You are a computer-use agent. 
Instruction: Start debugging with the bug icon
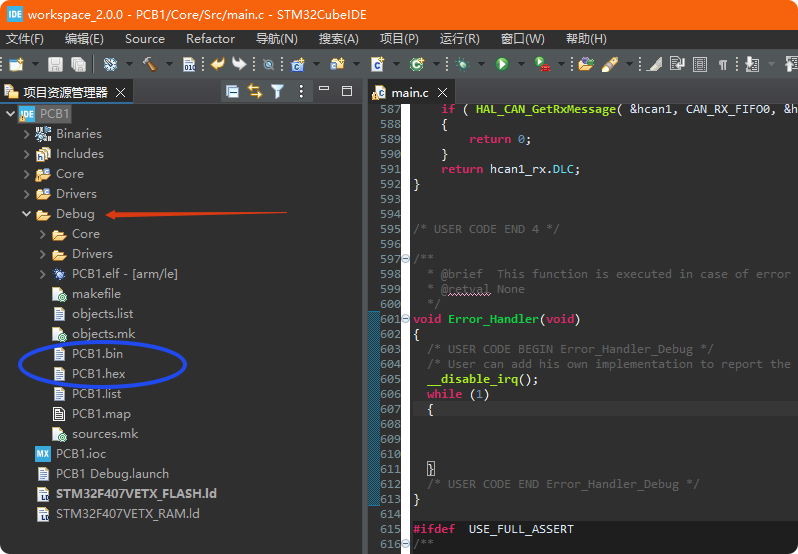(x=462, y=64)
